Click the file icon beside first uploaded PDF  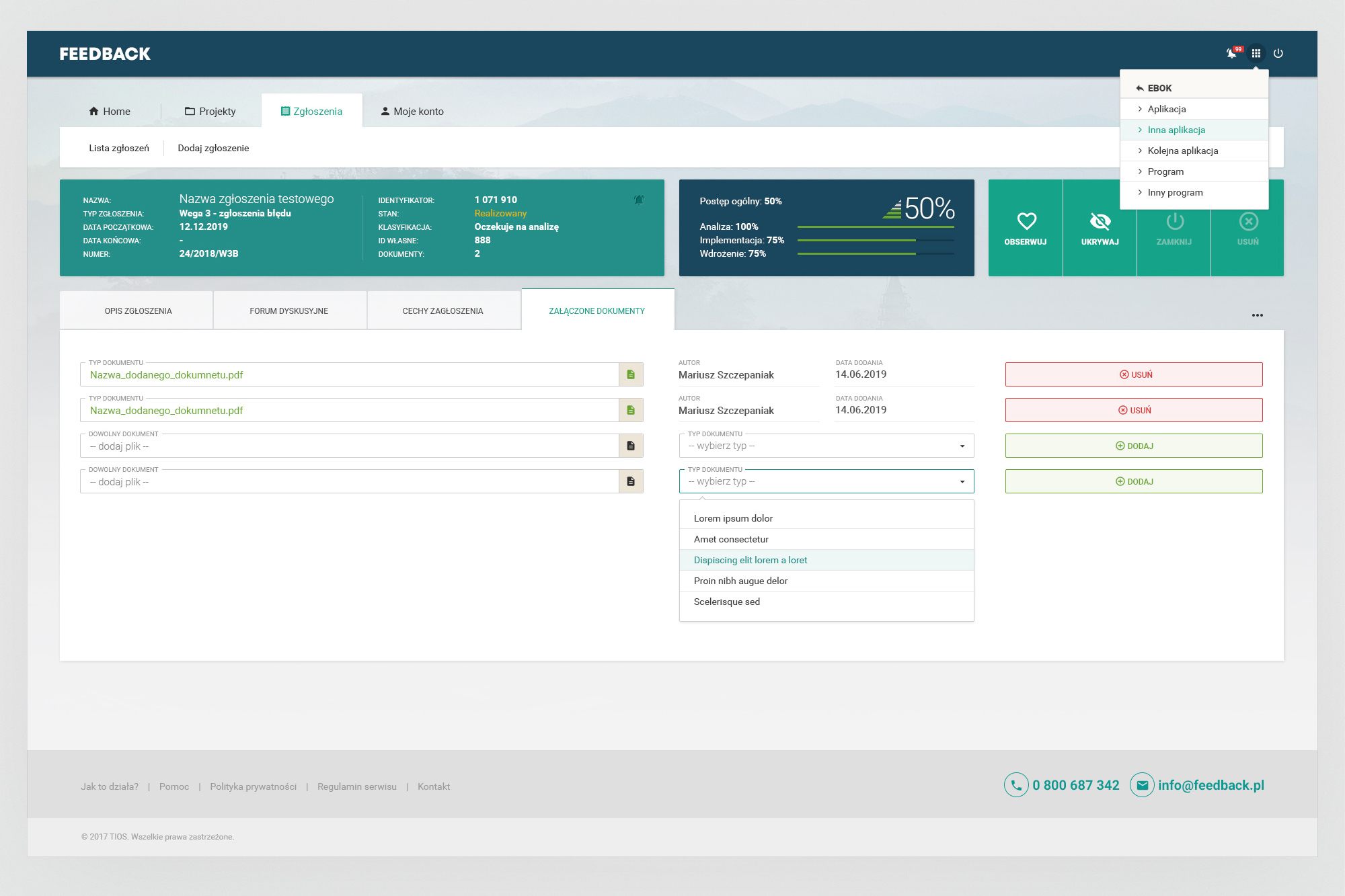pos(631,374)
